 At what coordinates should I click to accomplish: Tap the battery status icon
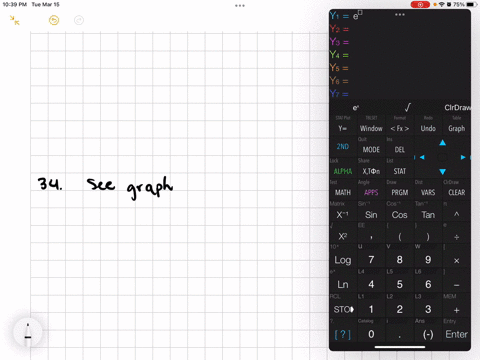coord(472,5)
